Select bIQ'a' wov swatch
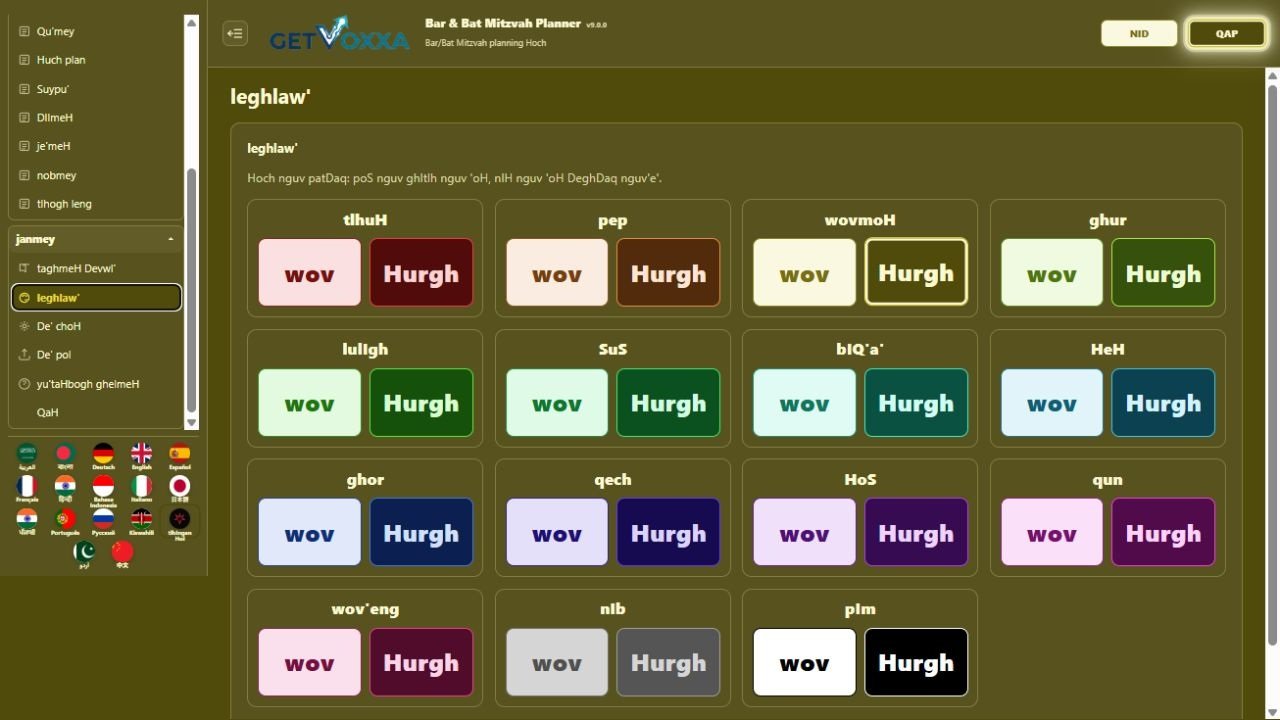Screen dimensions: 1280x720 click(804, 403)
